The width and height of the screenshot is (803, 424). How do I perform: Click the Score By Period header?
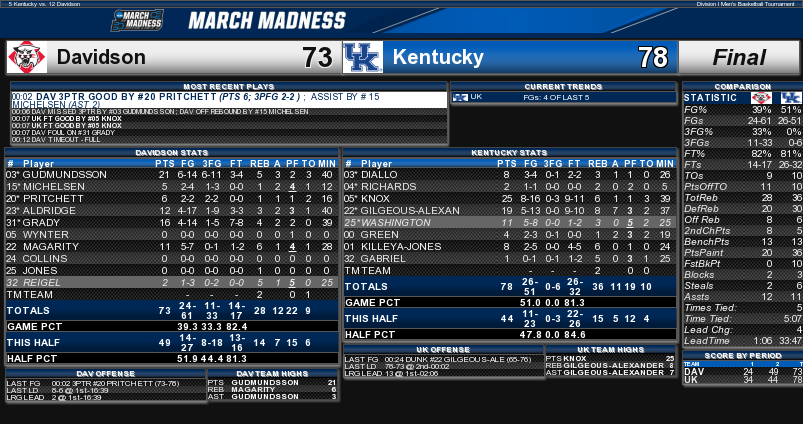[743, 355]
